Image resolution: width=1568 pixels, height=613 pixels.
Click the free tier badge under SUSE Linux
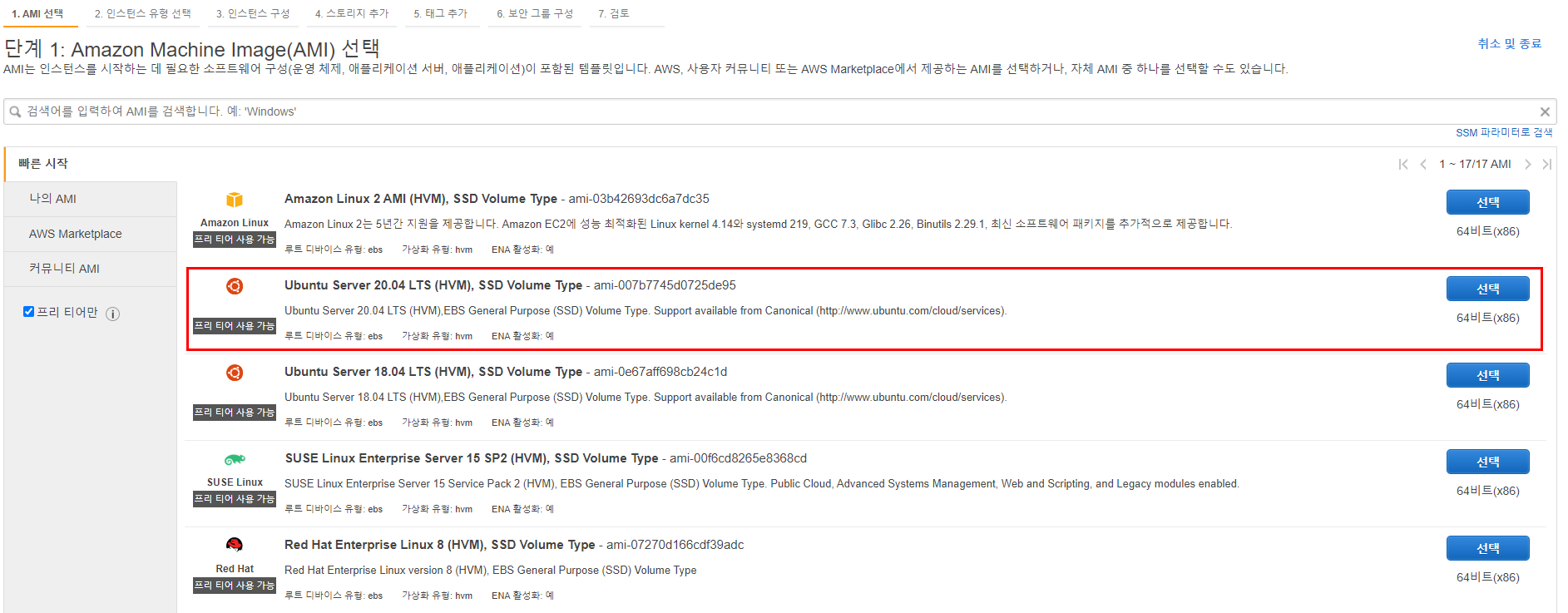point(235,499)
